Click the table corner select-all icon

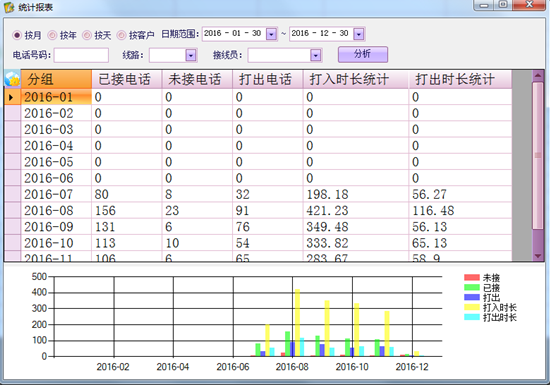12,79
